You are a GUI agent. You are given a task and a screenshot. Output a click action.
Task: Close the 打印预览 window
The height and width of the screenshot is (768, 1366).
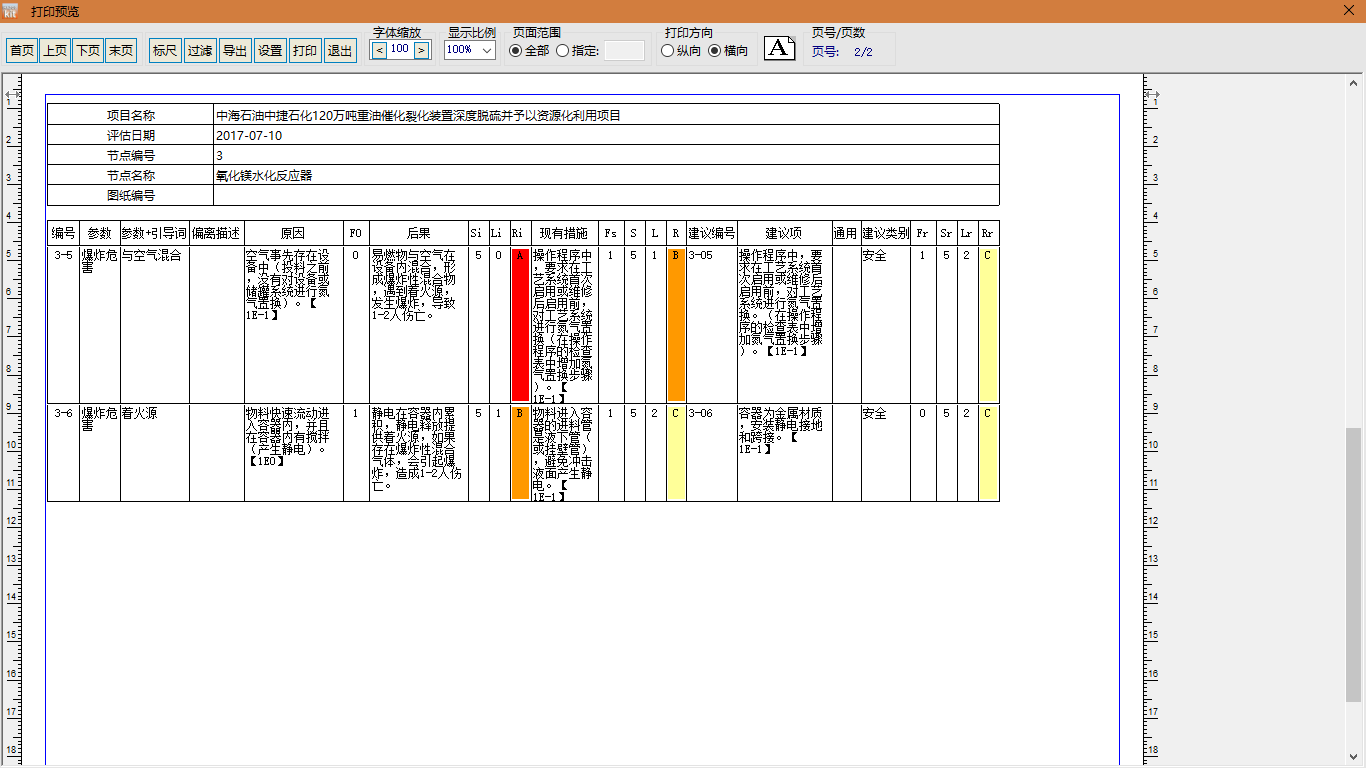point(1349,11)
